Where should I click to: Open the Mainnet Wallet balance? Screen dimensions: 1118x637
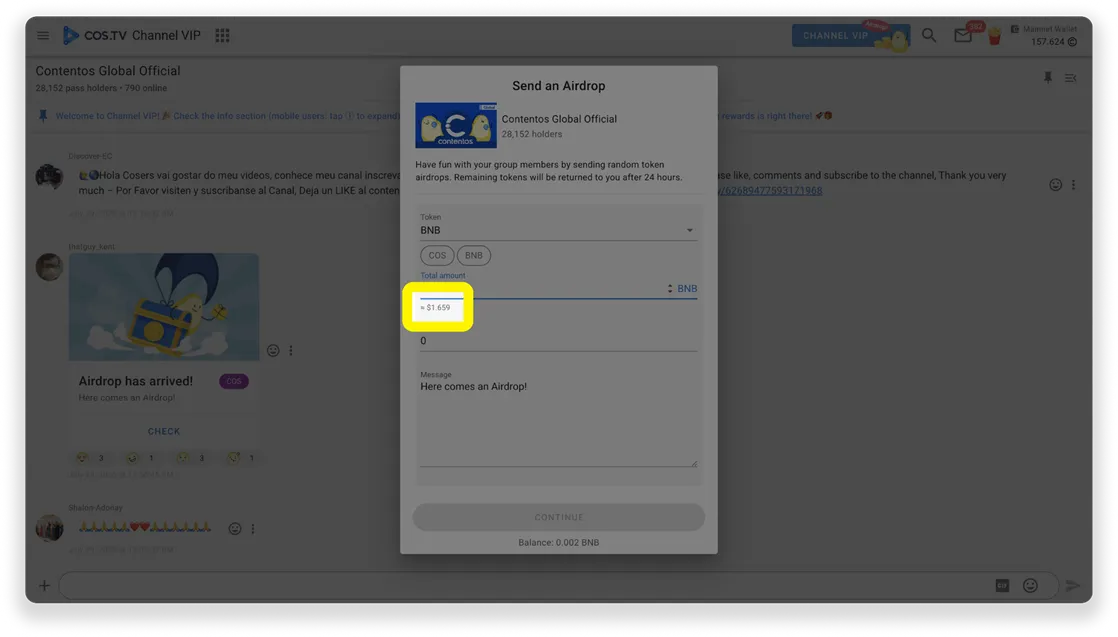coord(1045,35)
